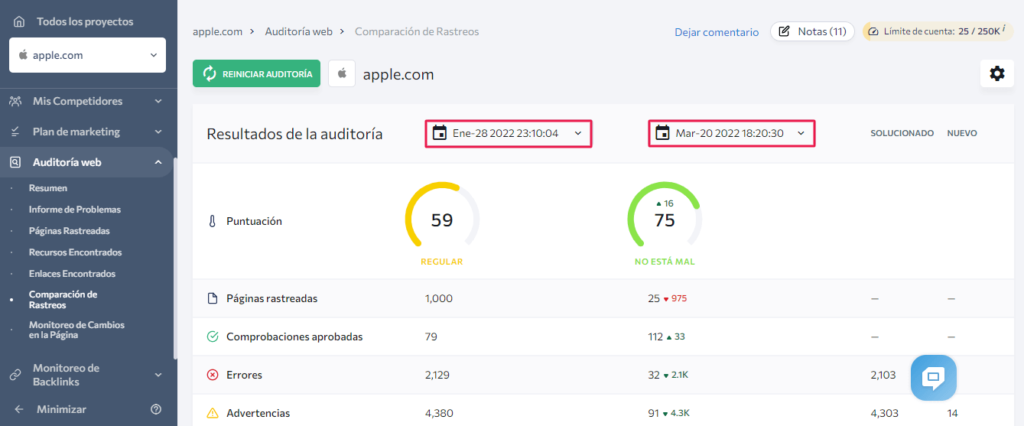Click the apple.com breadcrumb link
The width and height of the screenshot is (1024, 426).
217,31
